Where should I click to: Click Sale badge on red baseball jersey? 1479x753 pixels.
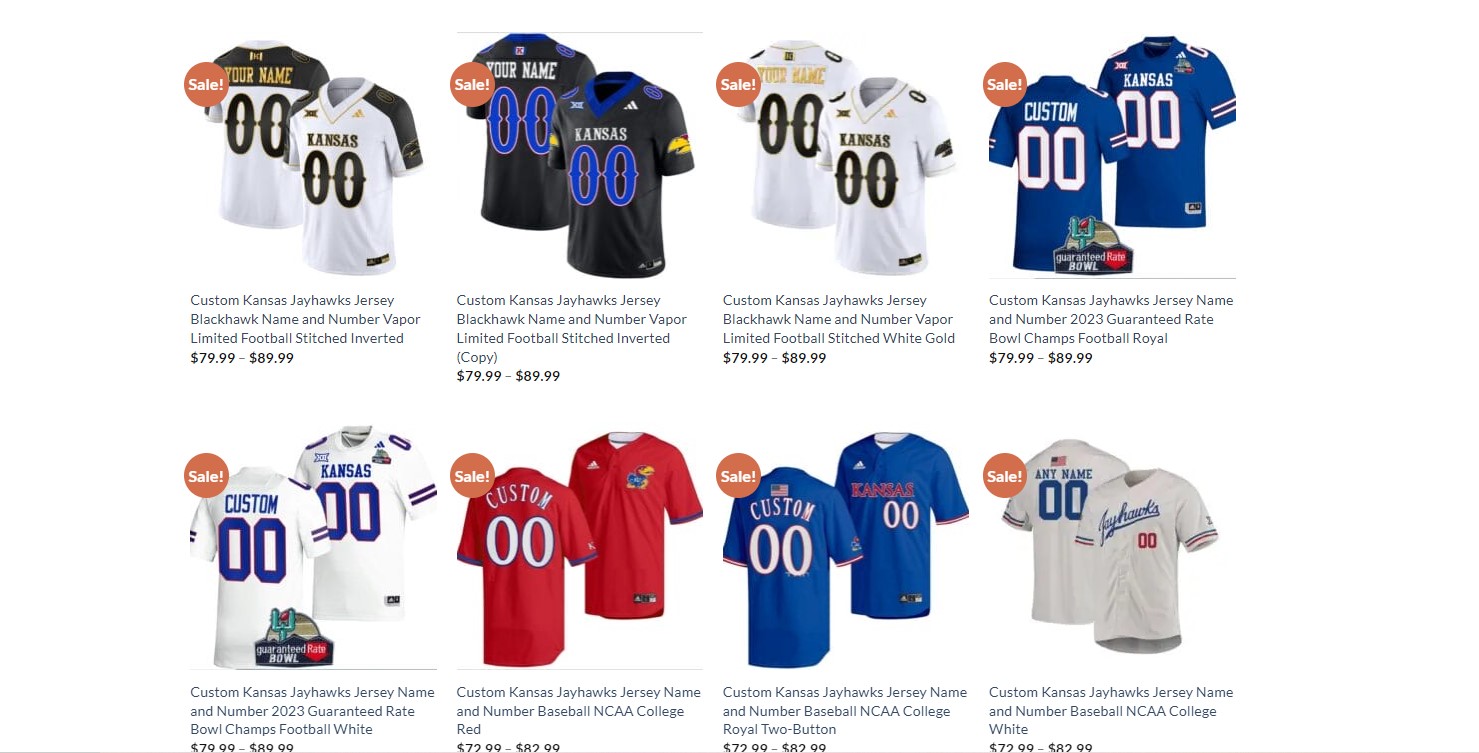tap(472, 476)
